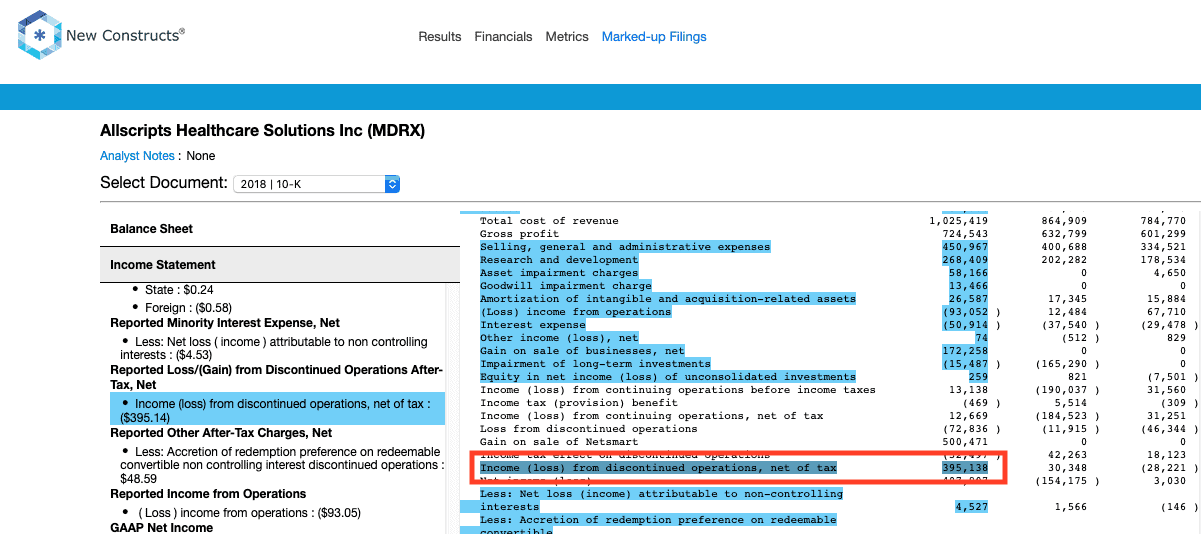Open the Marked-up Filings menu item
The image size is (1201, 534).
654,37
